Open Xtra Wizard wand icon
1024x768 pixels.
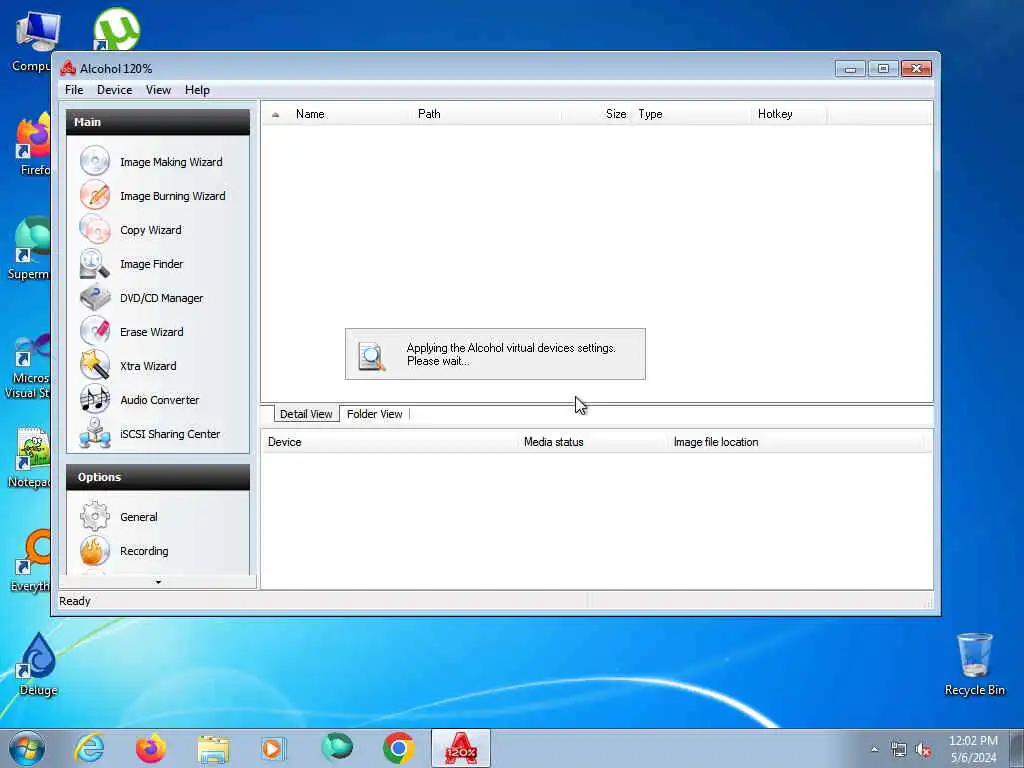coord(95,365)
